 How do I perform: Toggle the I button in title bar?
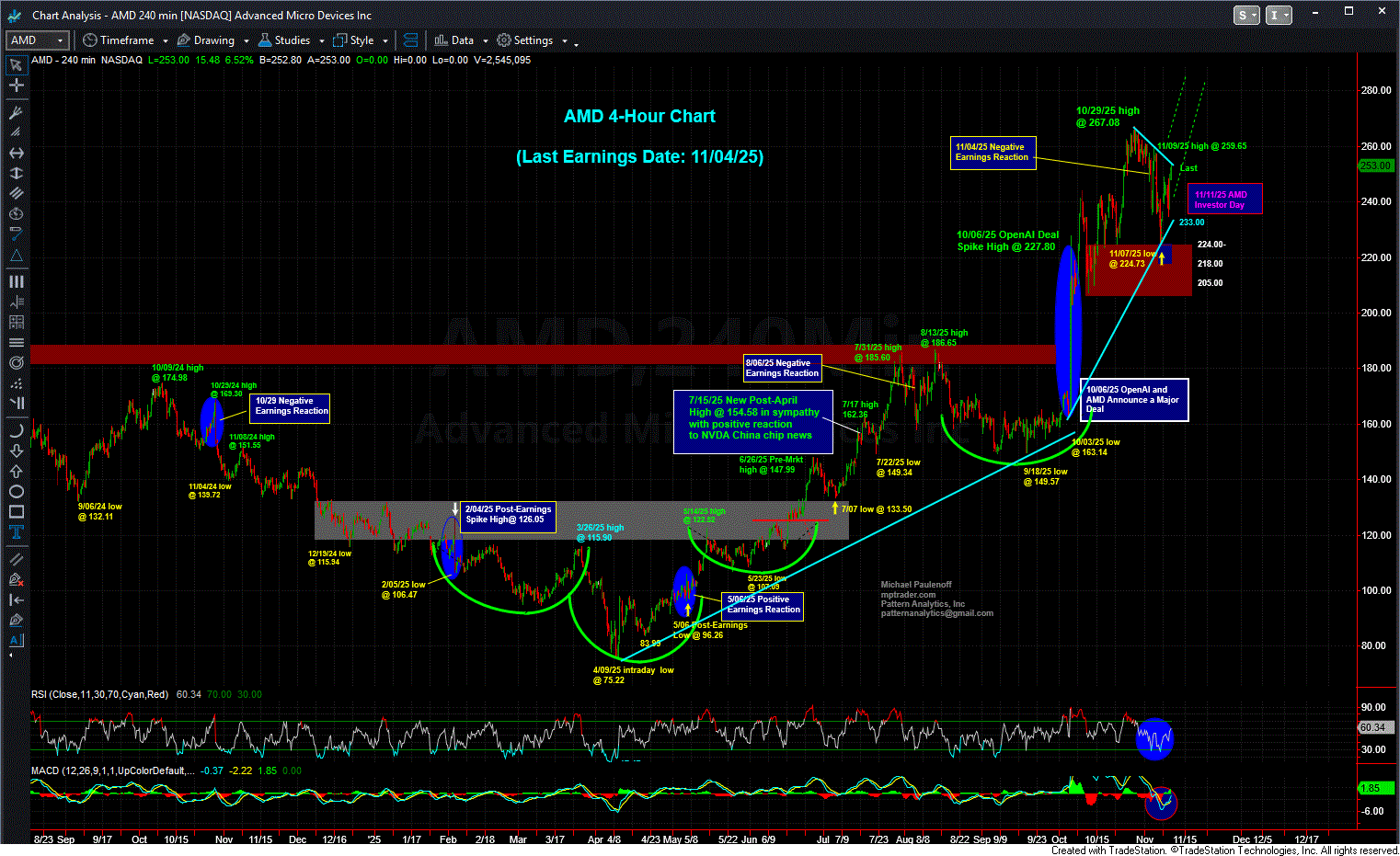click(1275, 15)
